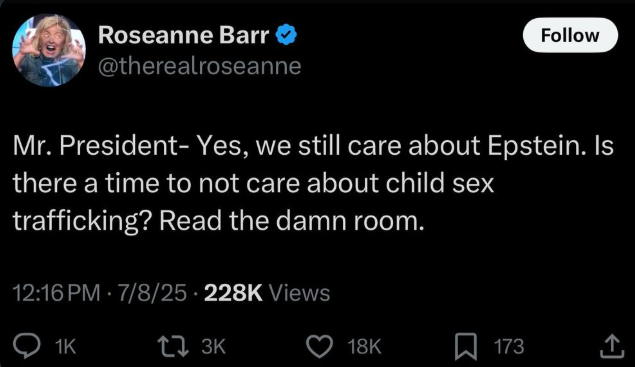Click the 173 bookmarks count
The width and height of the screenshot is (635, 367).
[509, 346]
